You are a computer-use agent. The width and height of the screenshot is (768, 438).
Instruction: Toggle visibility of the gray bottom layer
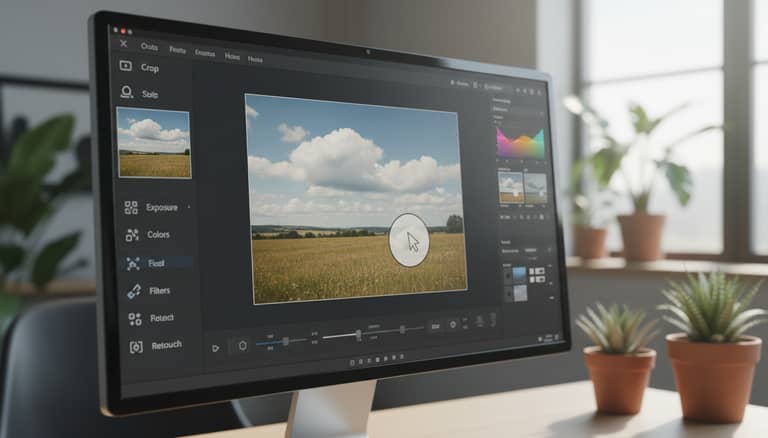509,294
